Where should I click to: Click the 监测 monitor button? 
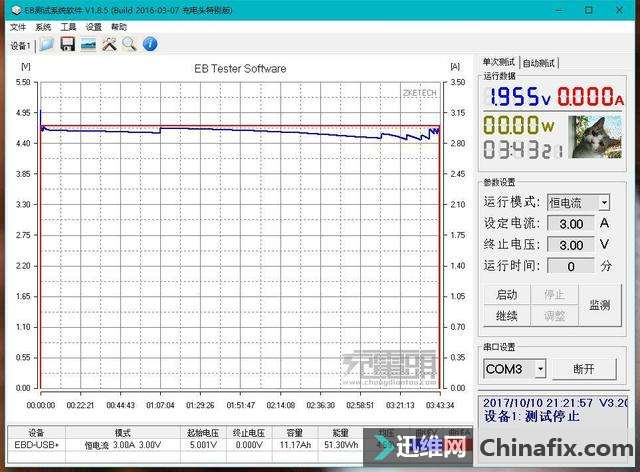(x=600, y=305)
